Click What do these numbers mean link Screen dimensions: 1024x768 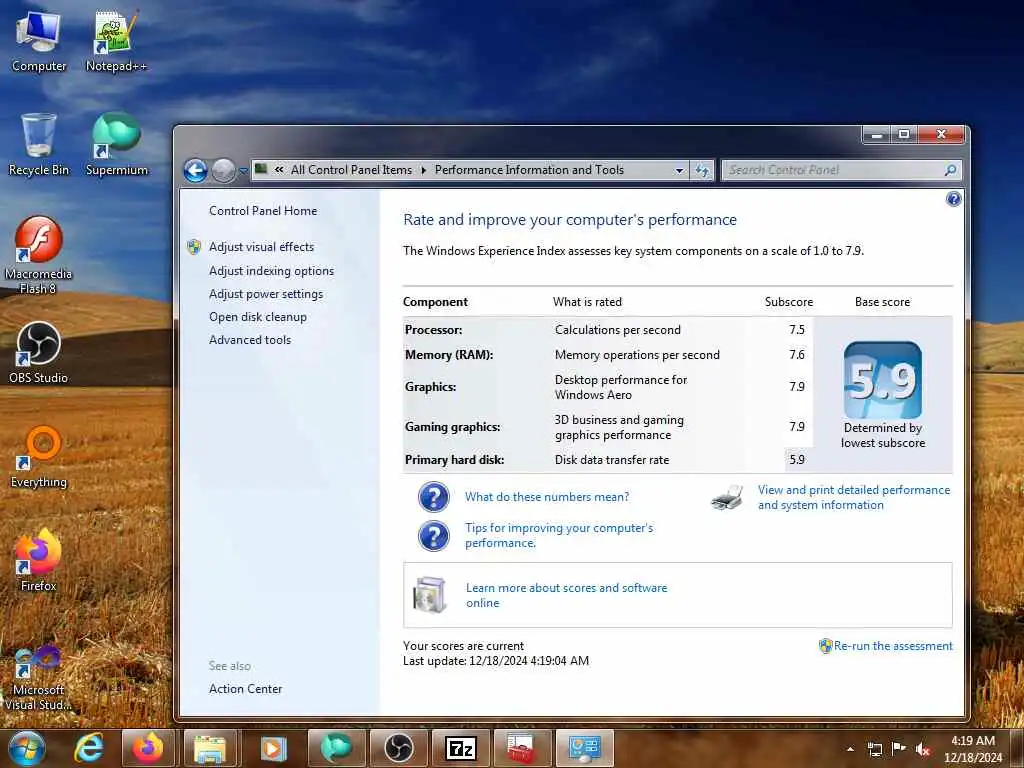547,497
